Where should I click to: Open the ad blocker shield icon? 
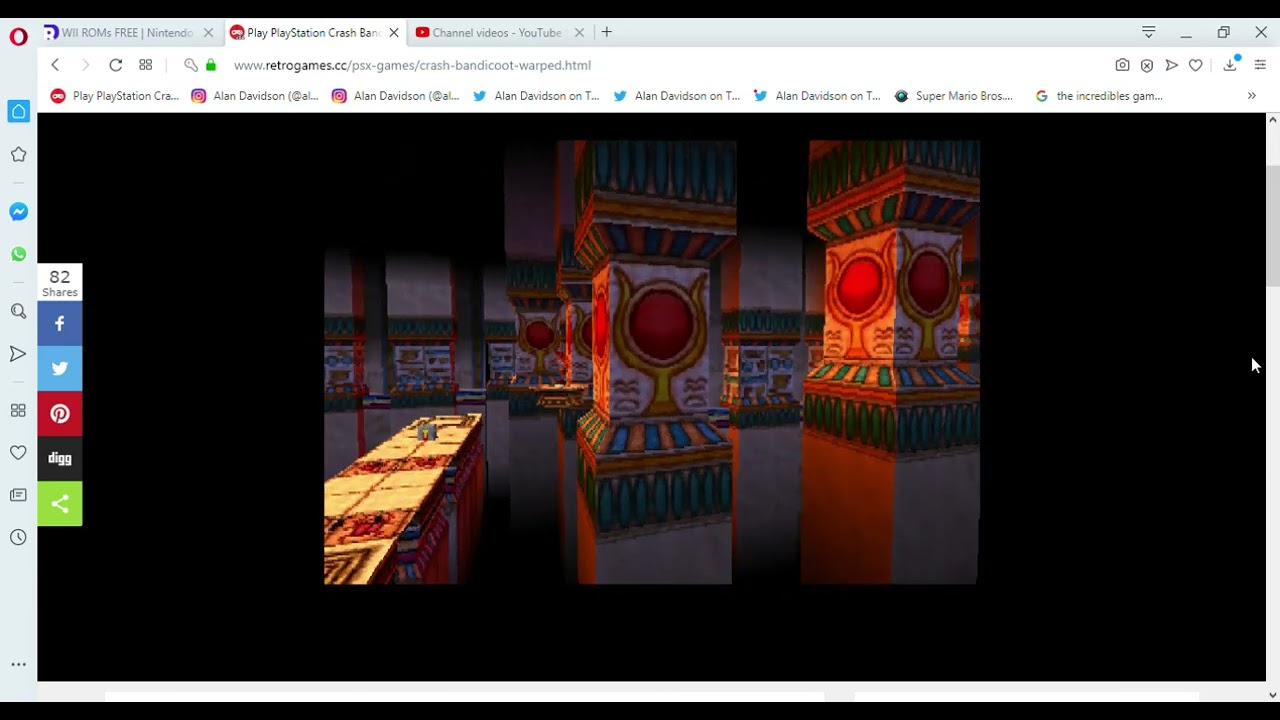click(x=1147, y=65)
